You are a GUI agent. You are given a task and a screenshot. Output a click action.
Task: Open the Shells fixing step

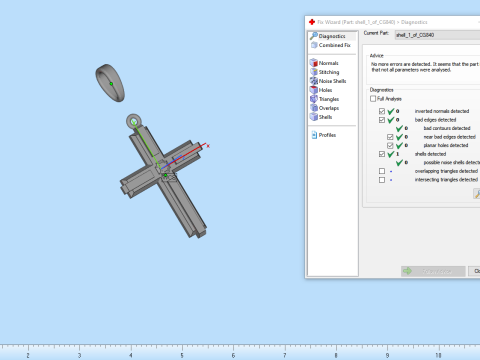(321, 117)
